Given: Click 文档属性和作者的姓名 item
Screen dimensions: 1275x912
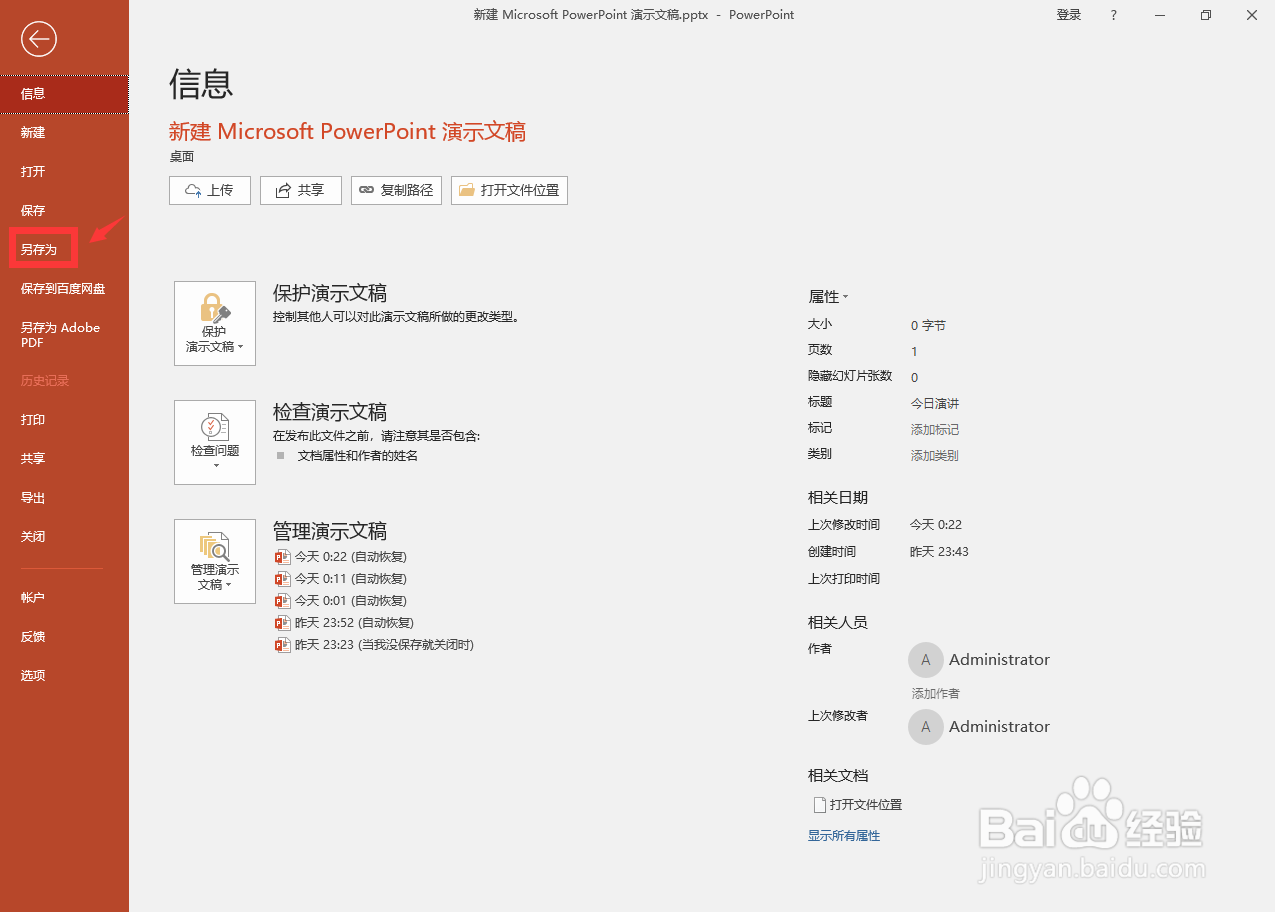Looking at the screenshot, I should 358,456.
